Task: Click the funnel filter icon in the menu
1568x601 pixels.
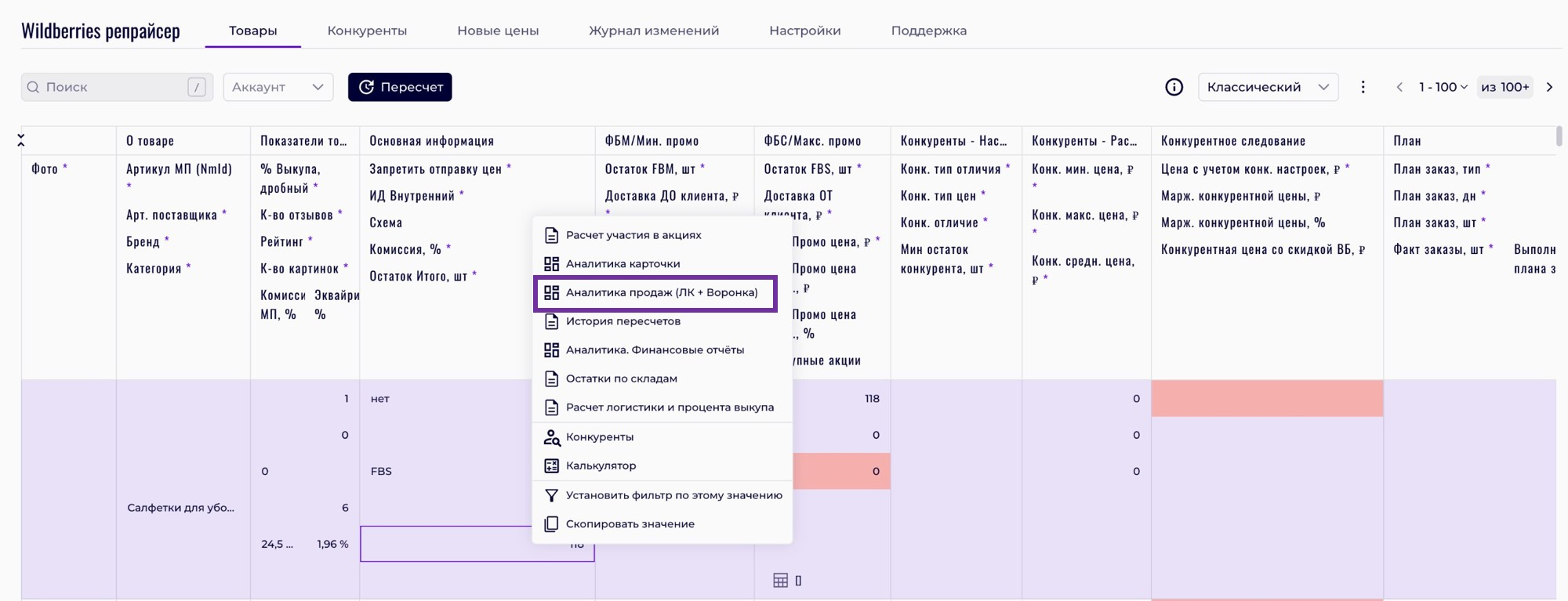Action: pos(552,495)
